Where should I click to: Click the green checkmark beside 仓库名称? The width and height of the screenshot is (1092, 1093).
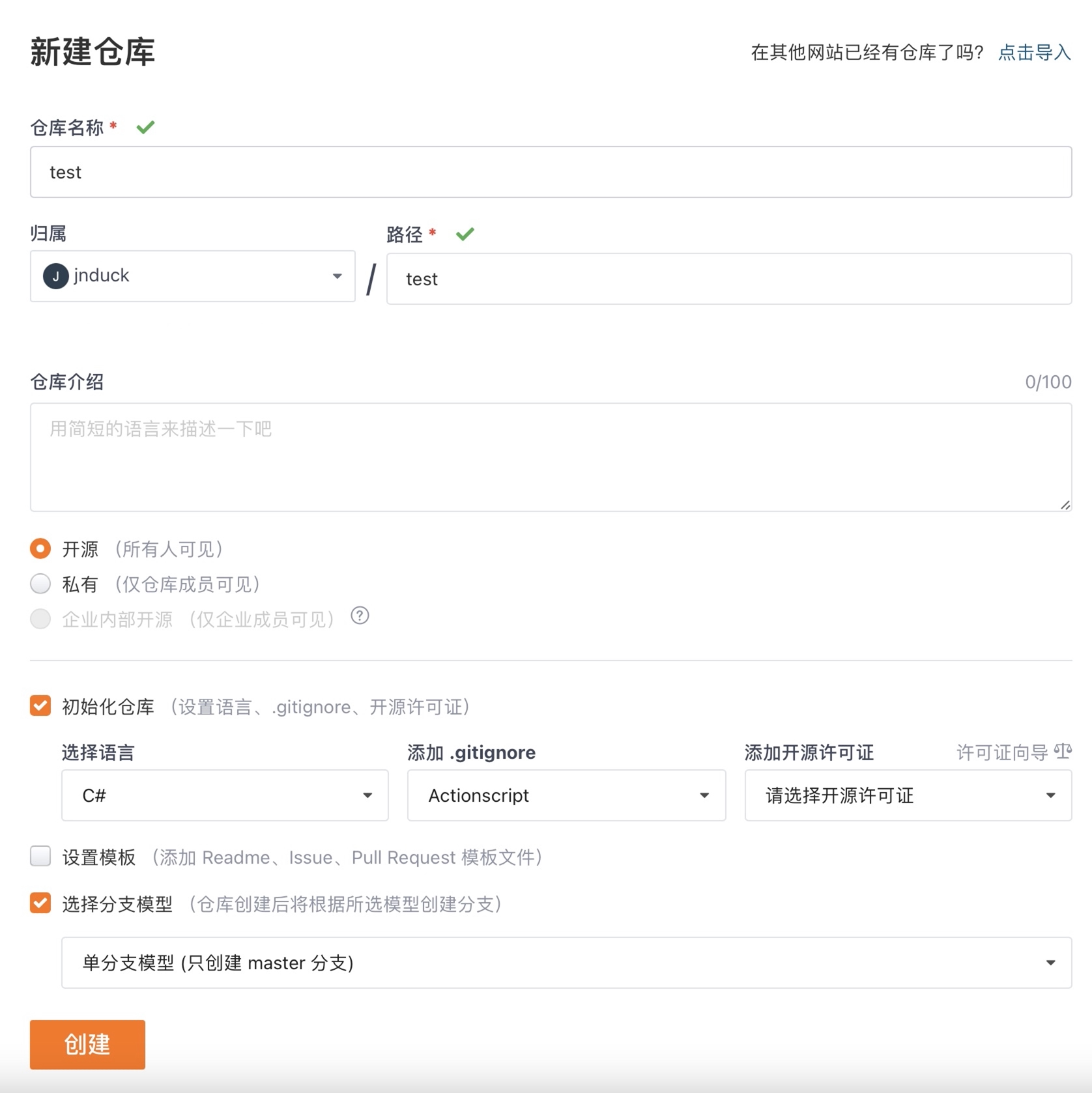(146, 127)
